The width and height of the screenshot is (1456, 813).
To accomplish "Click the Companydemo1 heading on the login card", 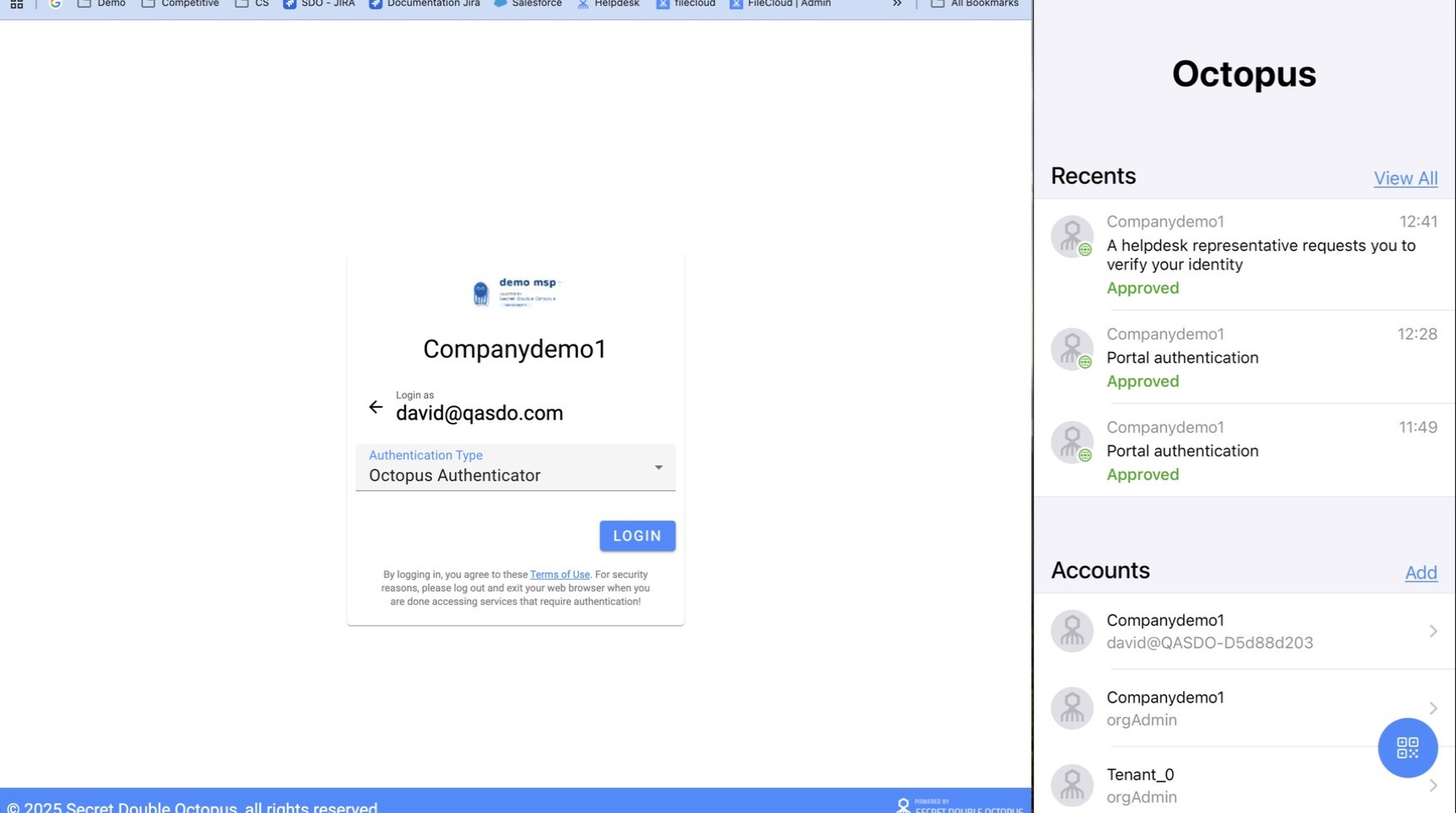I will (515, 349).
